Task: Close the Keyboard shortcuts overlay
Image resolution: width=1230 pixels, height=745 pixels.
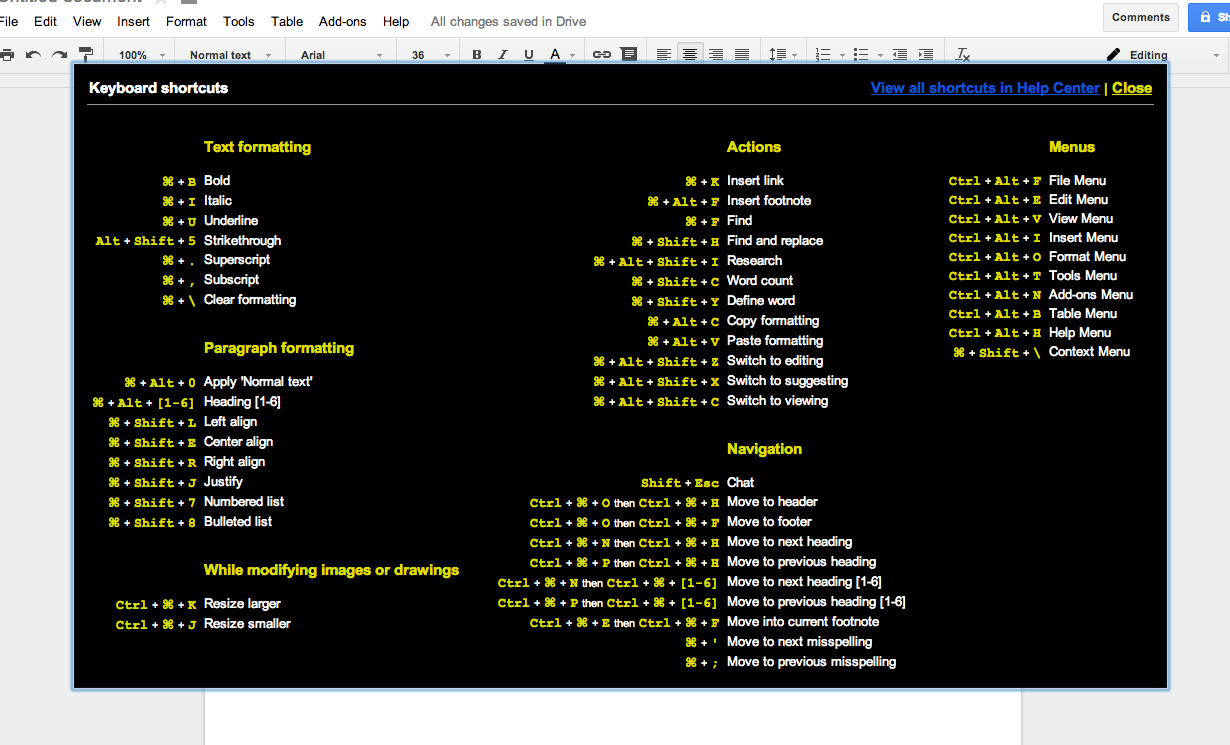Action: pos(1132,88)
